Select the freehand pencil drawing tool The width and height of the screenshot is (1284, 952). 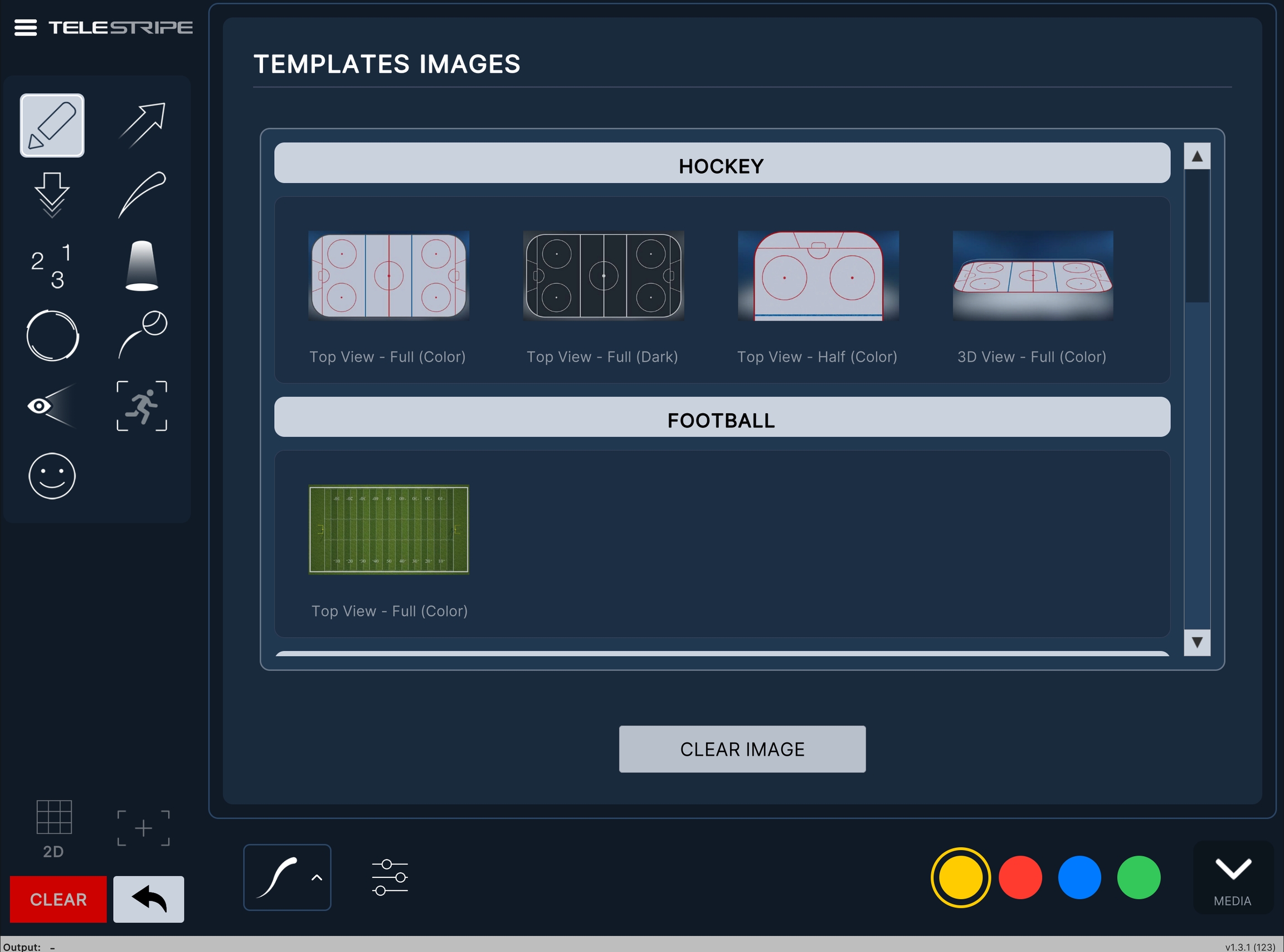pyautogui.click(x=52, y=125)
